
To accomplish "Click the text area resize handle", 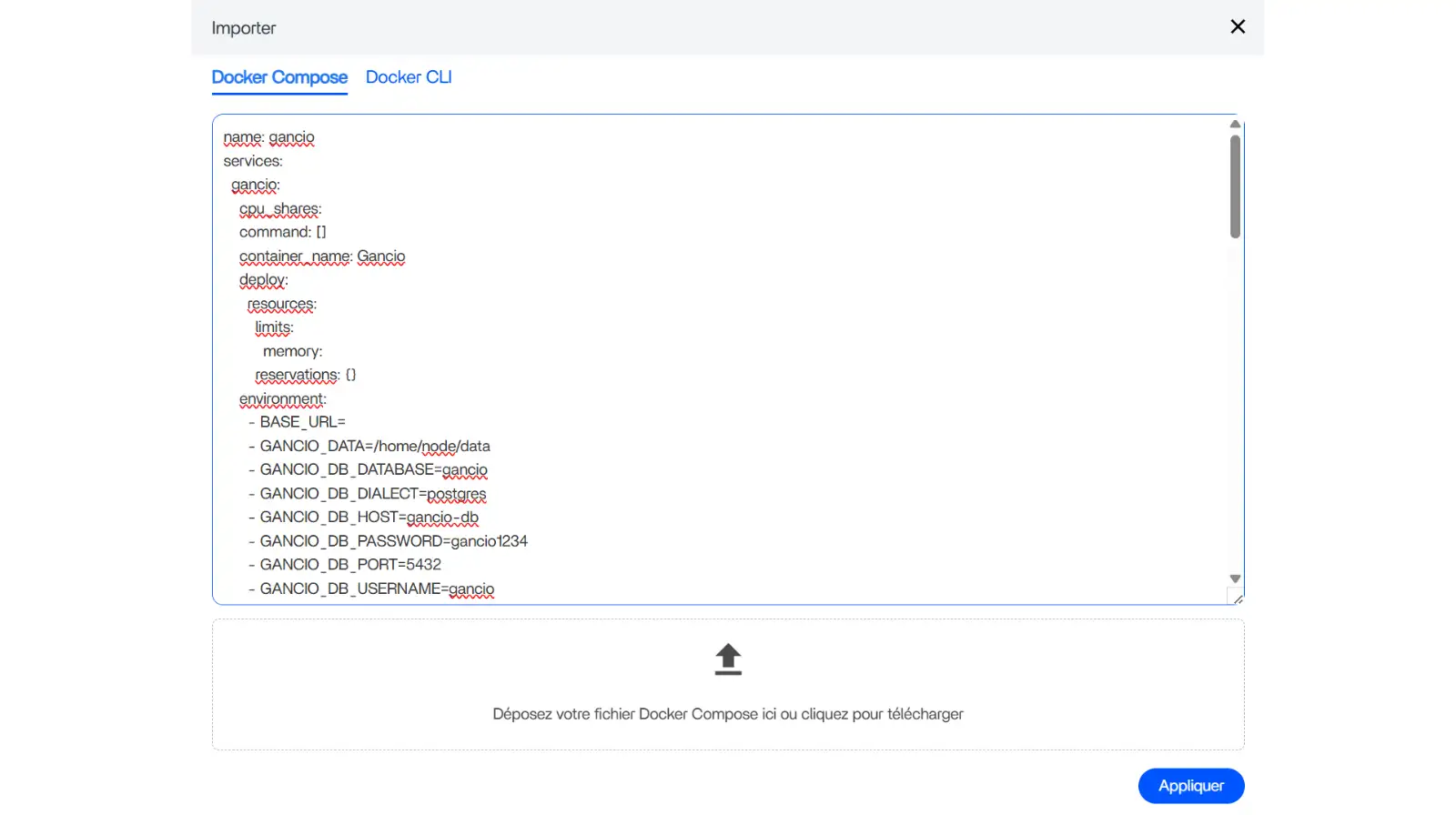I will [1238, 599].
